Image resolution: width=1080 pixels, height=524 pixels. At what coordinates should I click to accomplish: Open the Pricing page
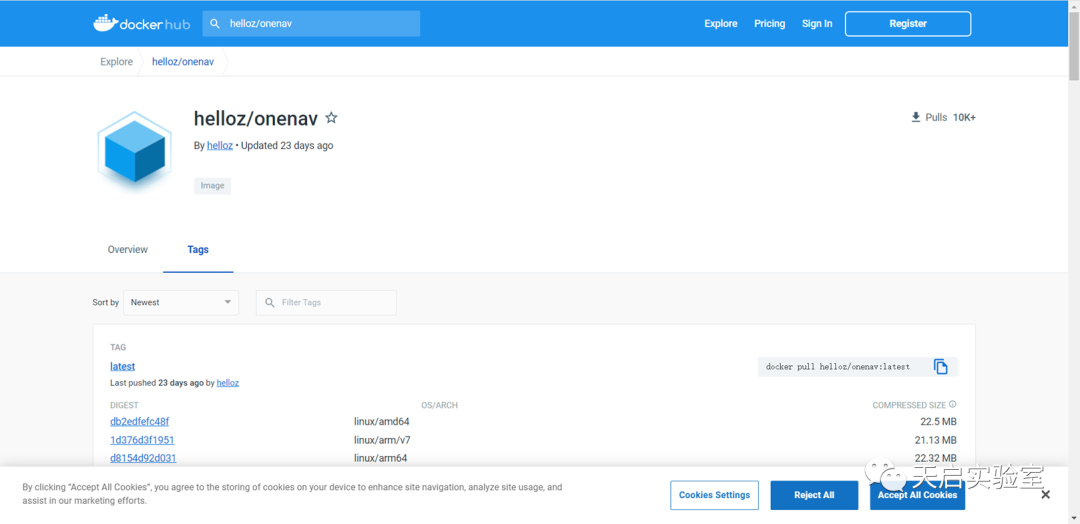pos(769,23)
